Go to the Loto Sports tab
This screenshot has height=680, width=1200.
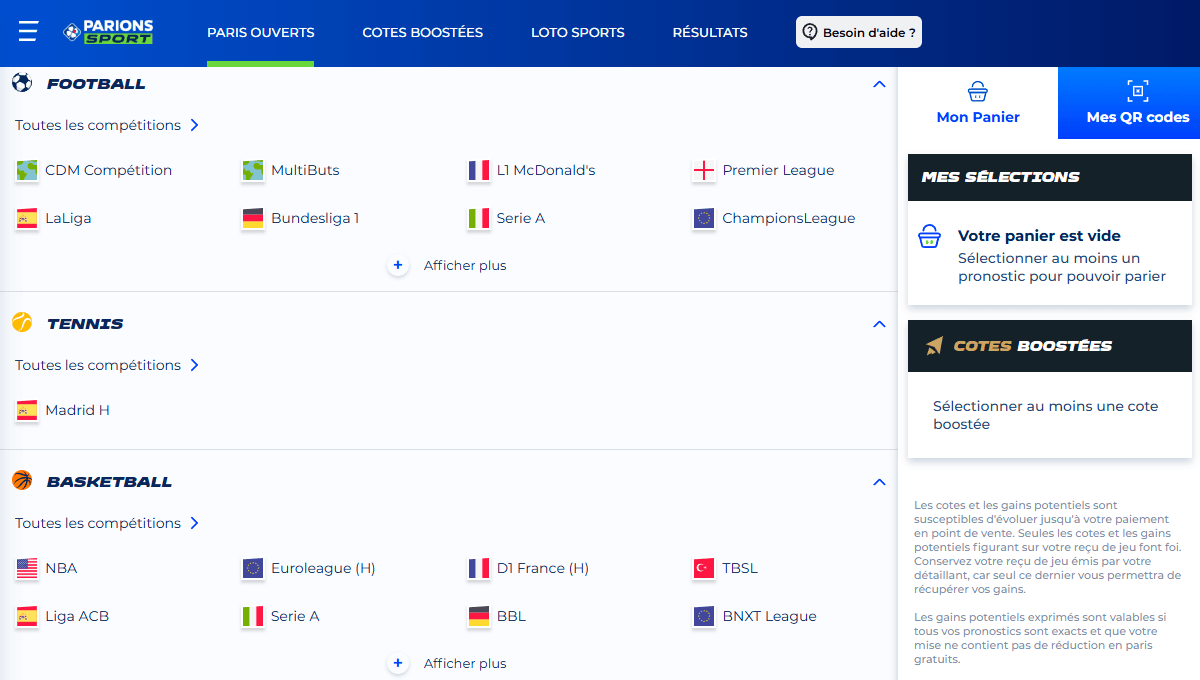(x=578, y=32)
